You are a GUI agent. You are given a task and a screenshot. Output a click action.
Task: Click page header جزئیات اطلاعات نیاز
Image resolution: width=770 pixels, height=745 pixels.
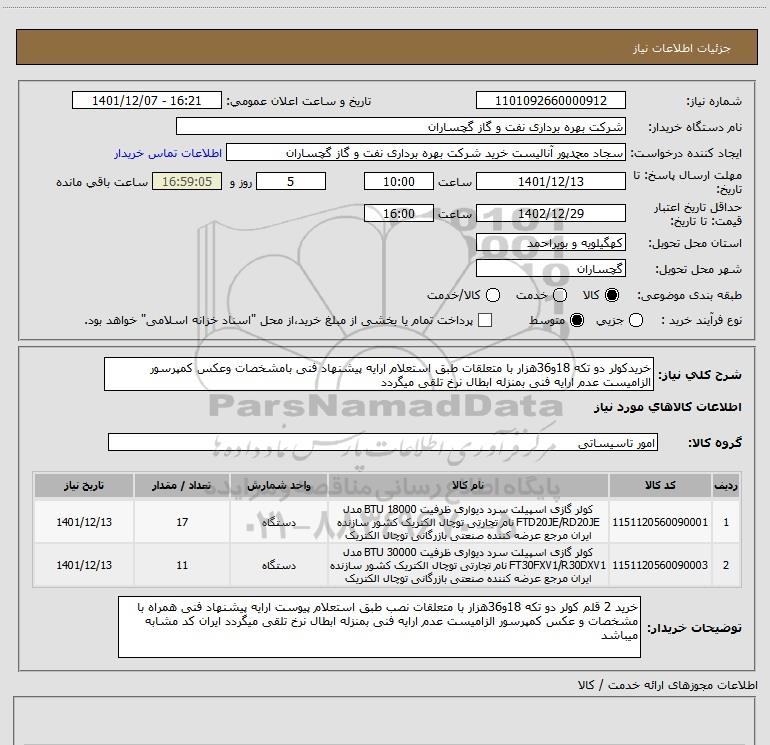click(682, 48)
